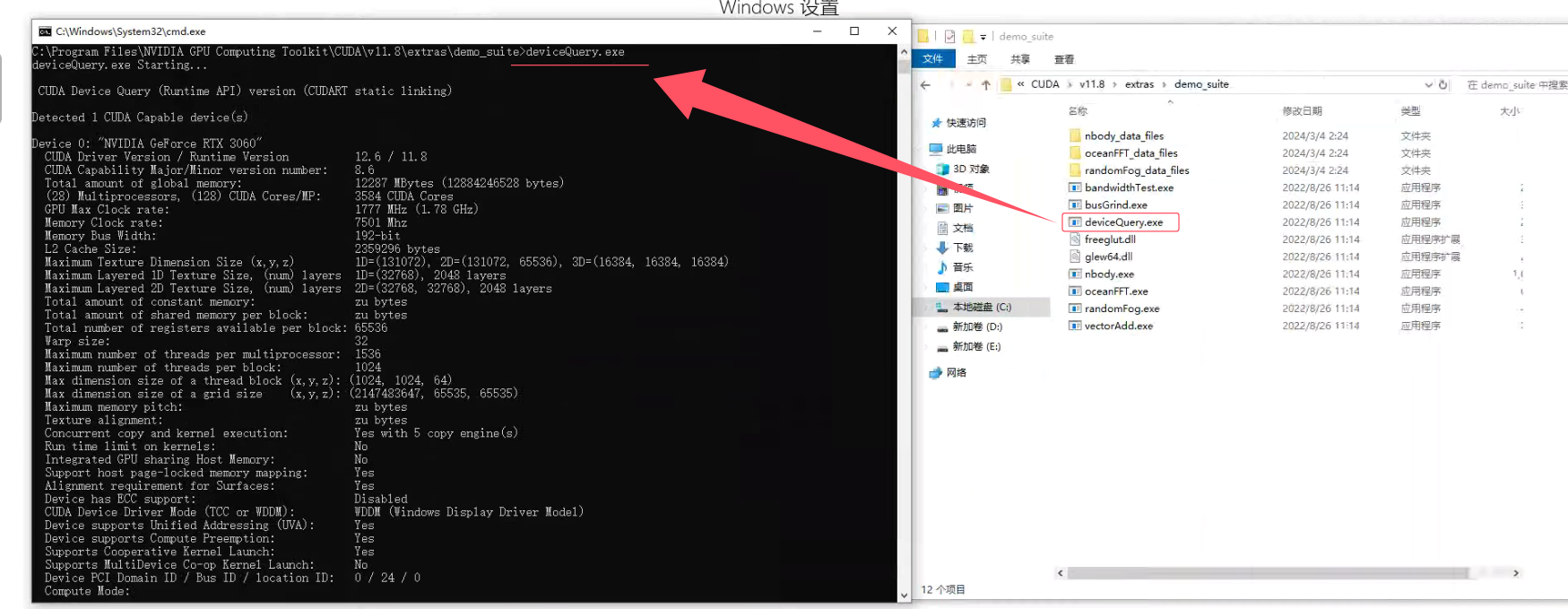
Task: Click the Explorer up-one-level arrow
Action: (x=986, y=85)
